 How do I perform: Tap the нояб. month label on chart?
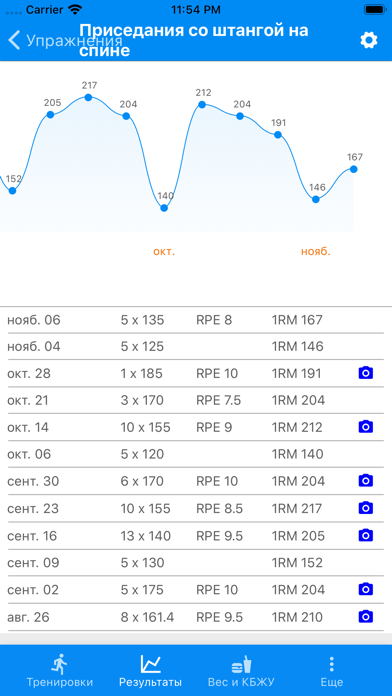(x=316, y=252)
